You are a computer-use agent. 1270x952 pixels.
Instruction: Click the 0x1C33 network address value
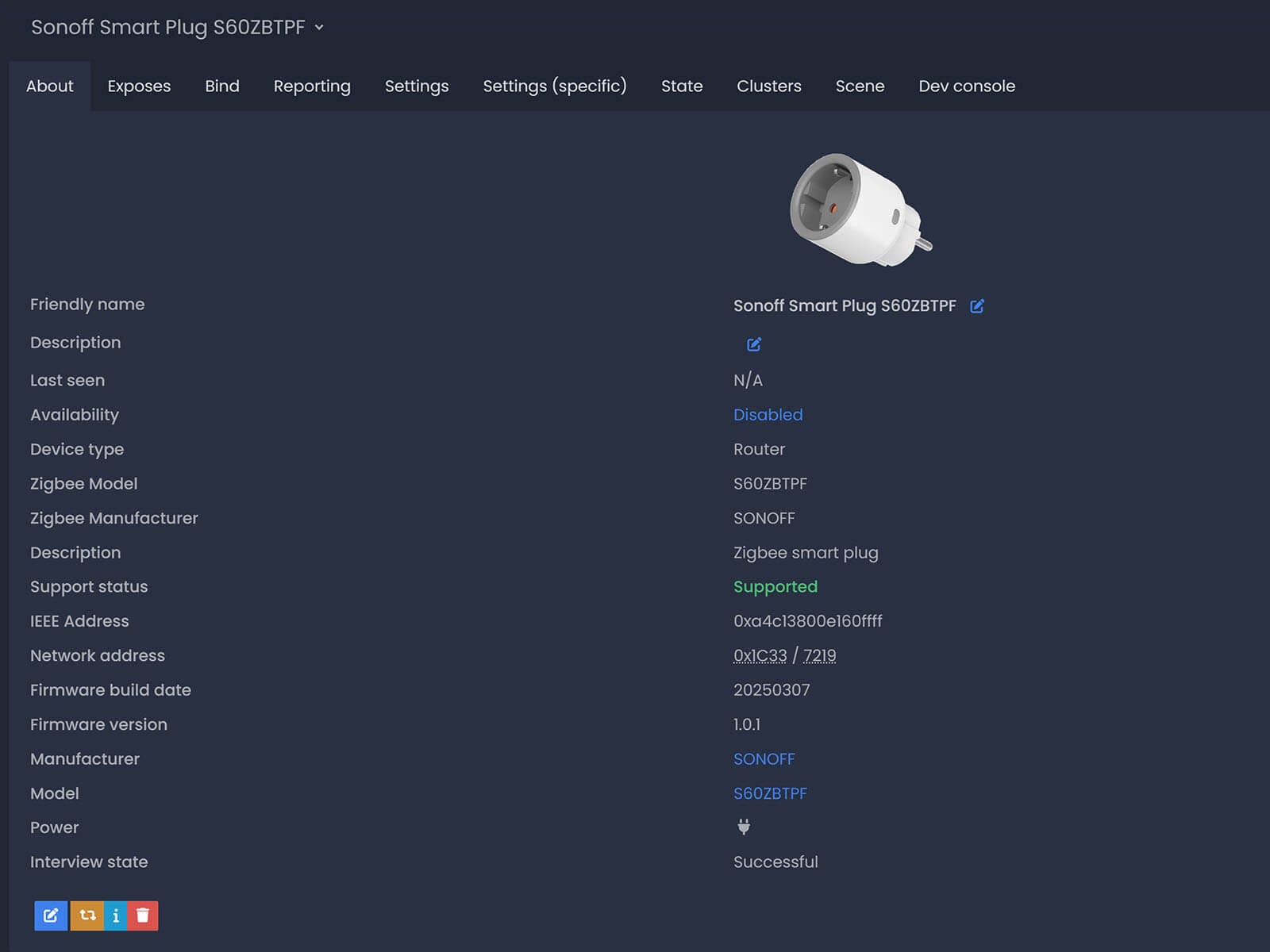click(x=760, y=656)
